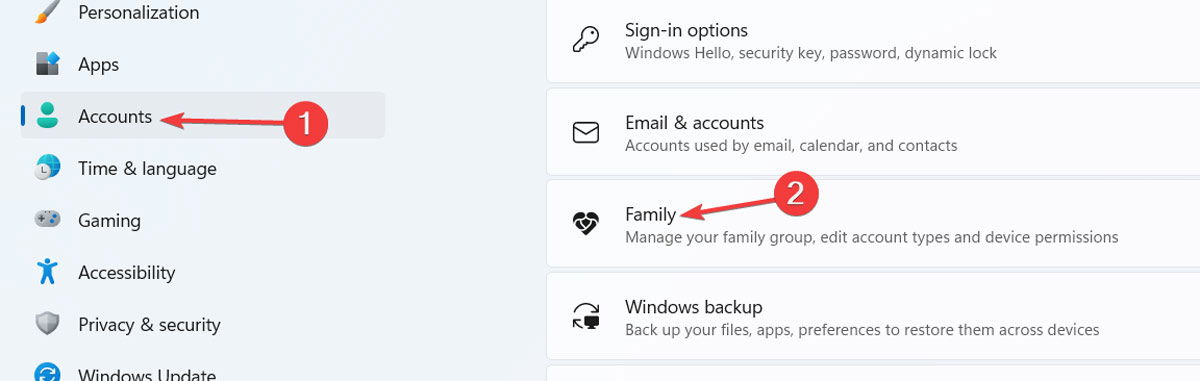Click the Apps icon in sidebar
Image resolution: width=1200 pixels, height=381 pixels.
[47, 64]
